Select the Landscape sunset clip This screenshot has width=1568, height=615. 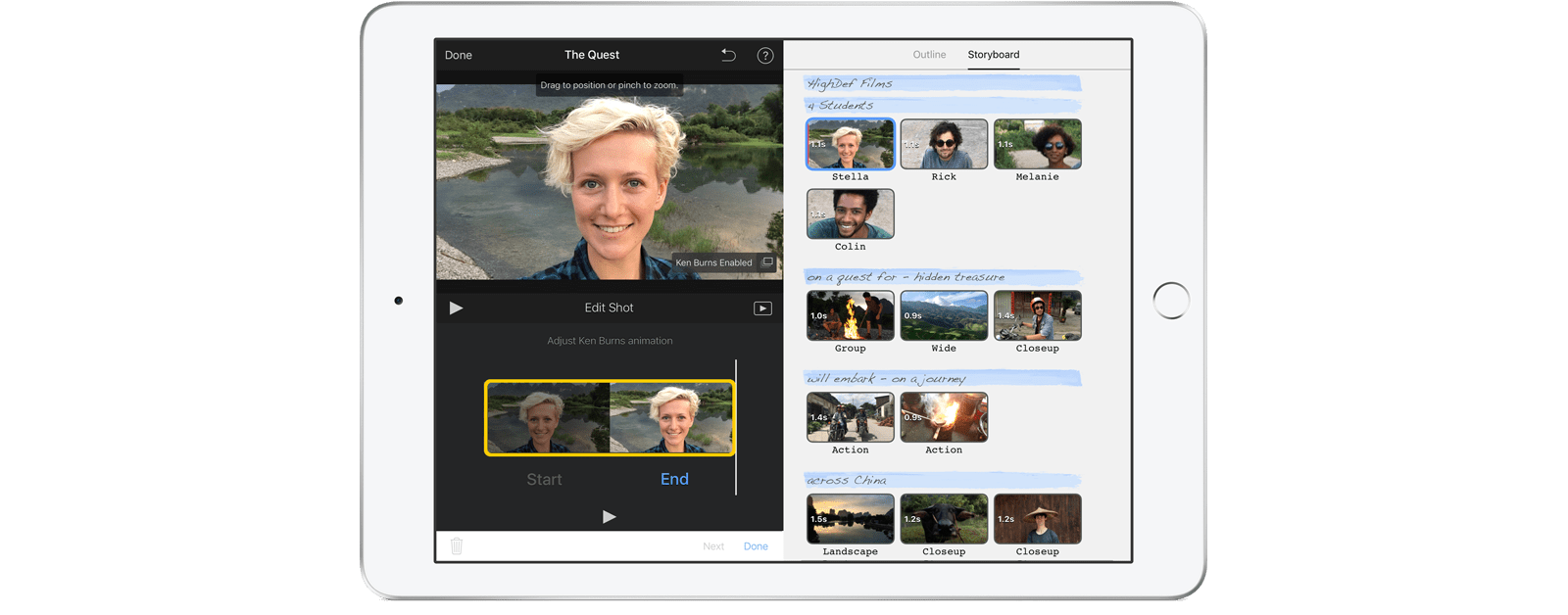851,518
